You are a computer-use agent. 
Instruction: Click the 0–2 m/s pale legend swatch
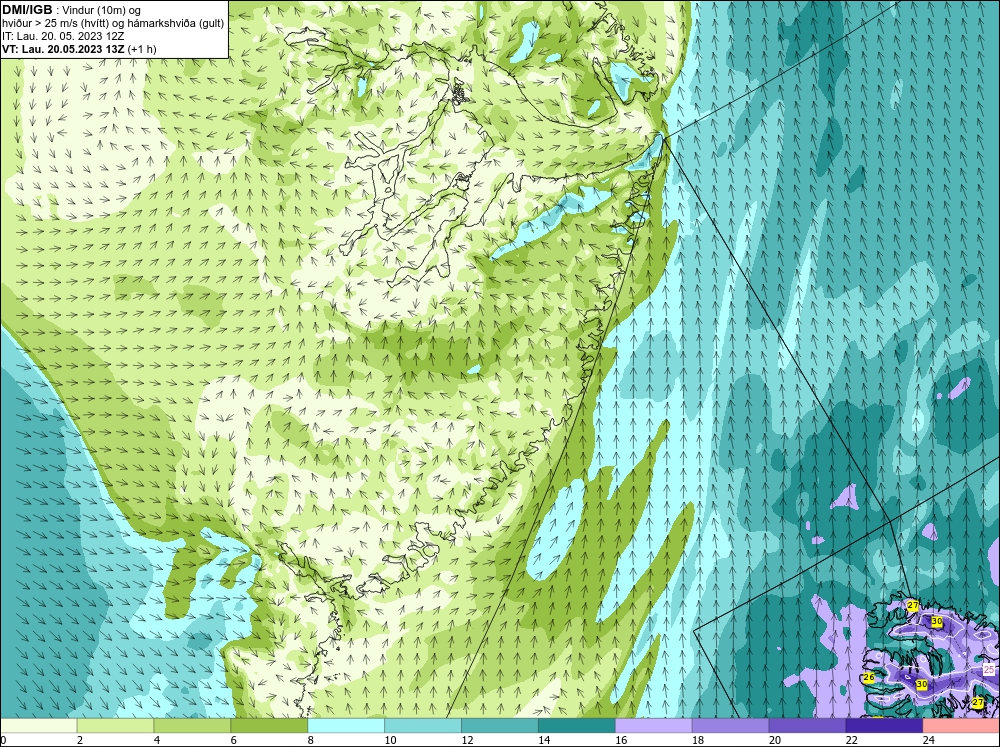(x=38, y=726)
